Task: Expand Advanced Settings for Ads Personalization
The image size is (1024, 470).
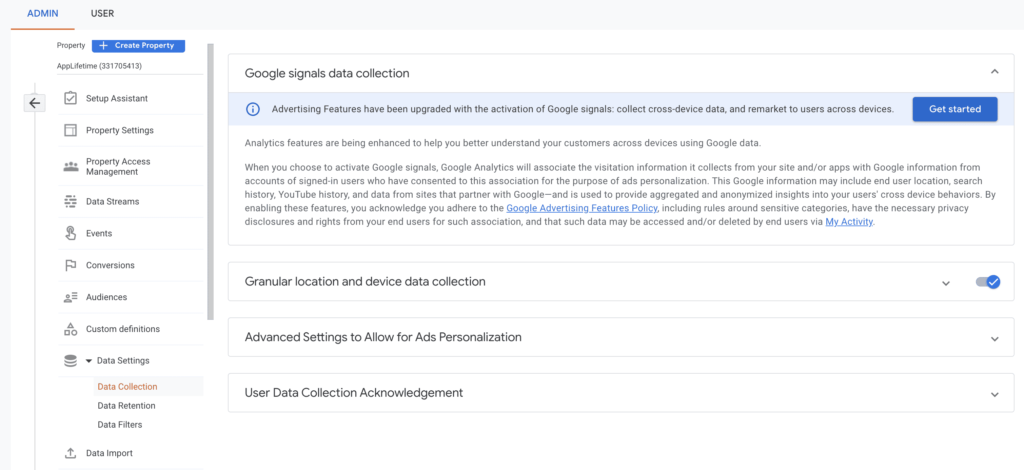Action: coord(994,338)
